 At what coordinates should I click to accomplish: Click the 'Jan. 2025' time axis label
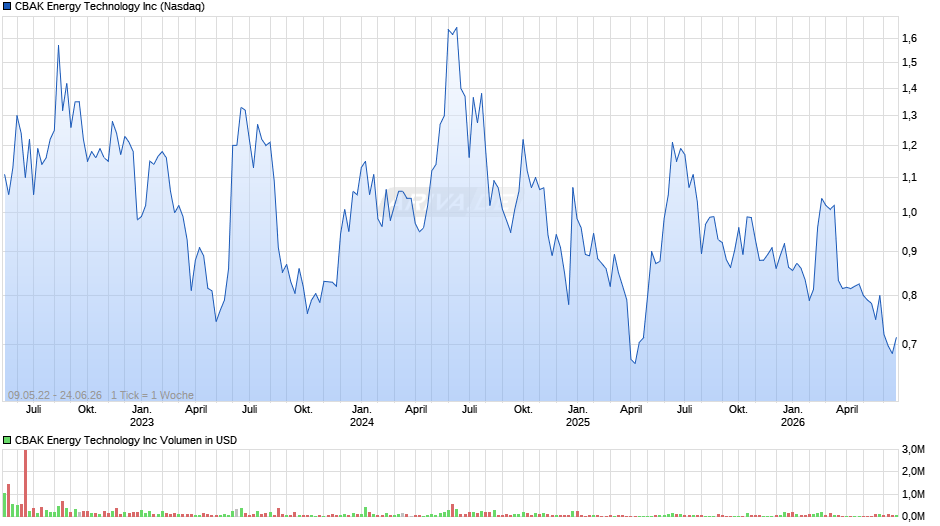577,416
